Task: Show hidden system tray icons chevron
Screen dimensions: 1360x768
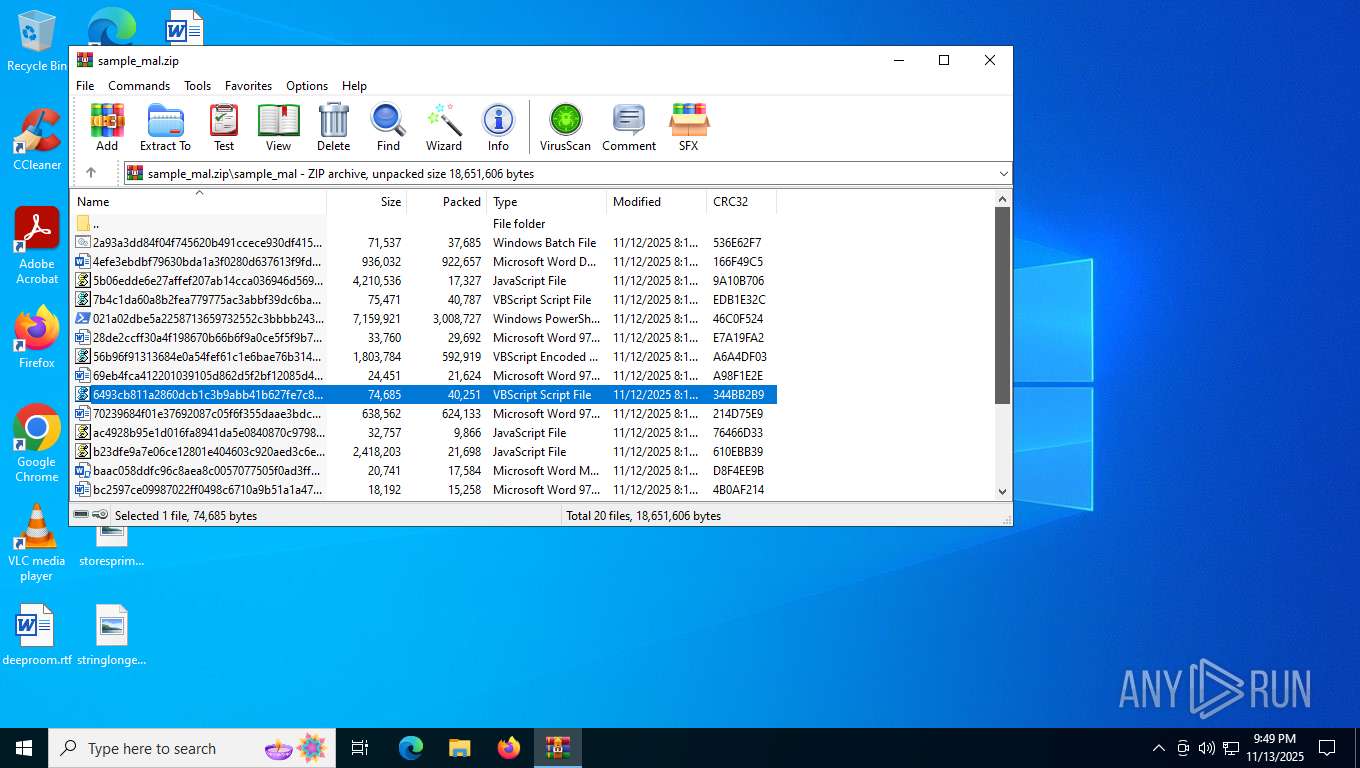Action: (x=1159, y=748)
